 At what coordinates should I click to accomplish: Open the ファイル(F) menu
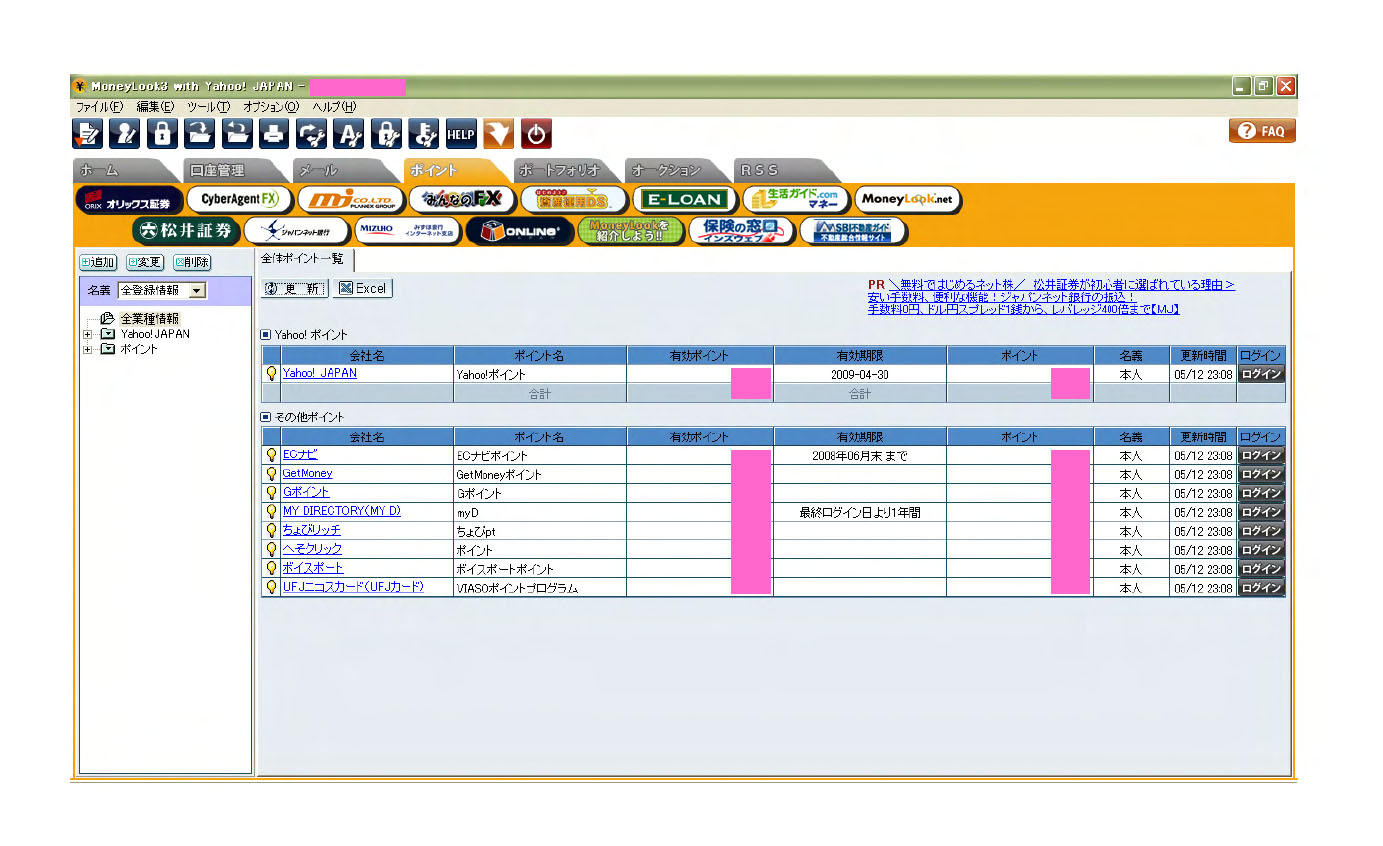coord(100,107)
